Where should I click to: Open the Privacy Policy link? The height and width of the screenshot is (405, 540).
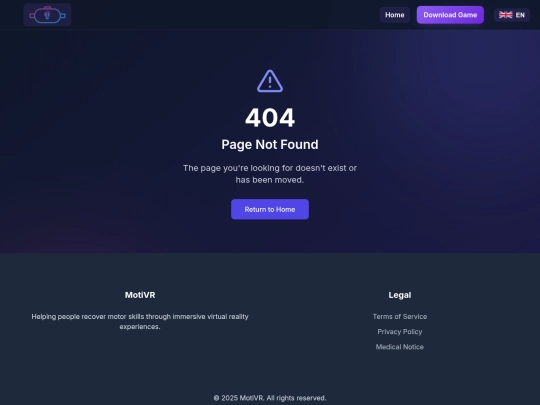coord(399,332)
